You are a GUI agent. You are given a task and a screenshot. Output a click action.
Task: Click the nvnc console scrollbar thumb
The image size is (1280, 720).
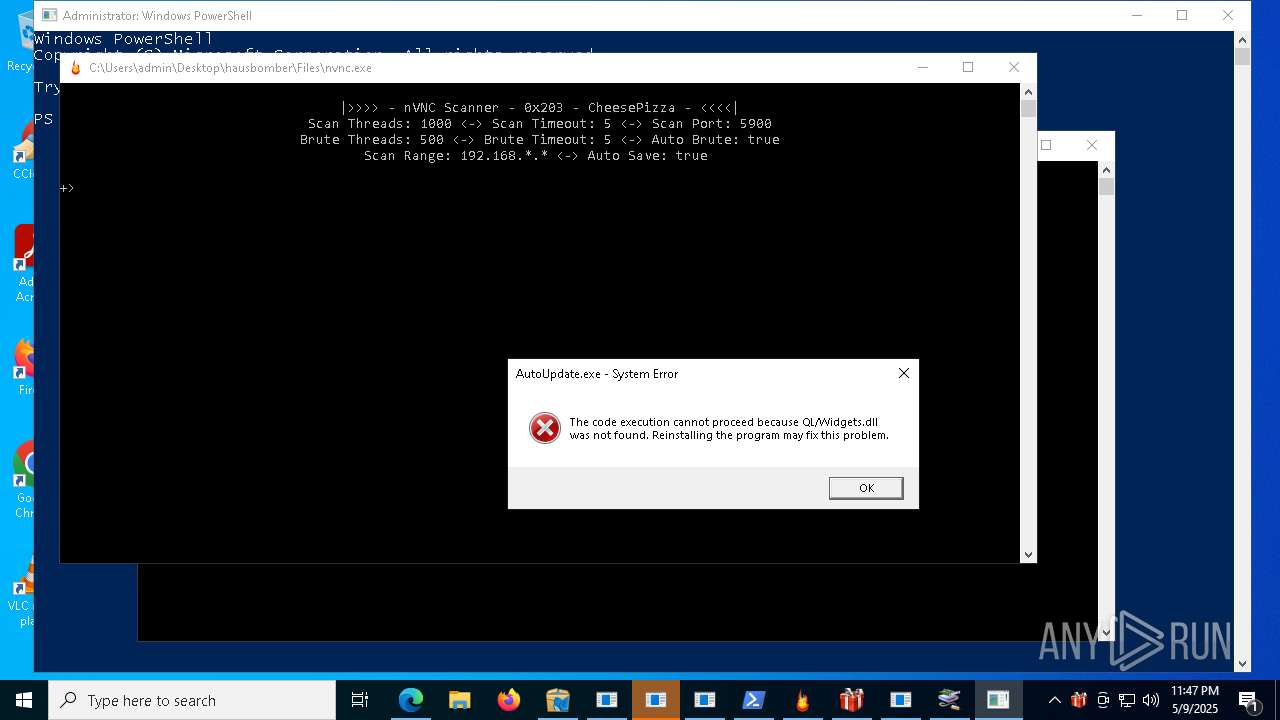(x=1028, y=109)
